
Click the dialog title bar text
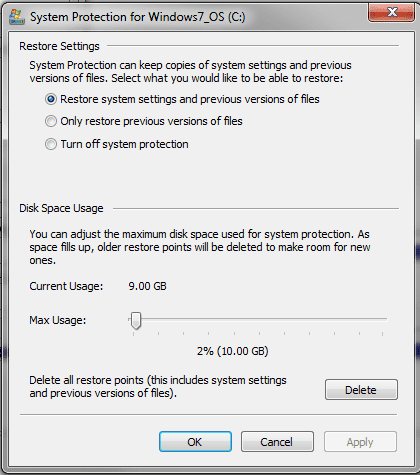tap(138, 17)
